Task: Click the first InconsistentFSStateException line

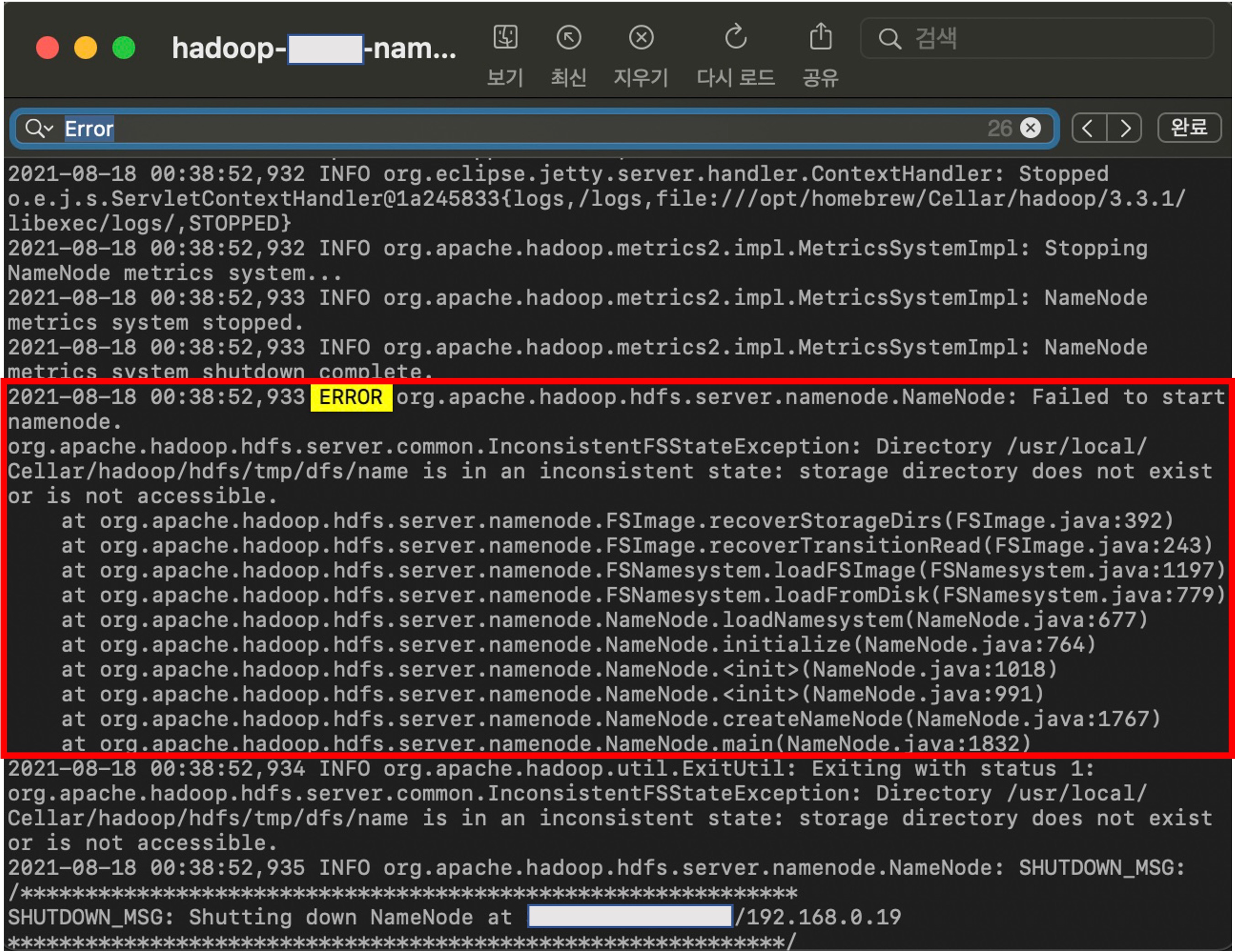Action: pyautogui.click(x=577, y=447)
